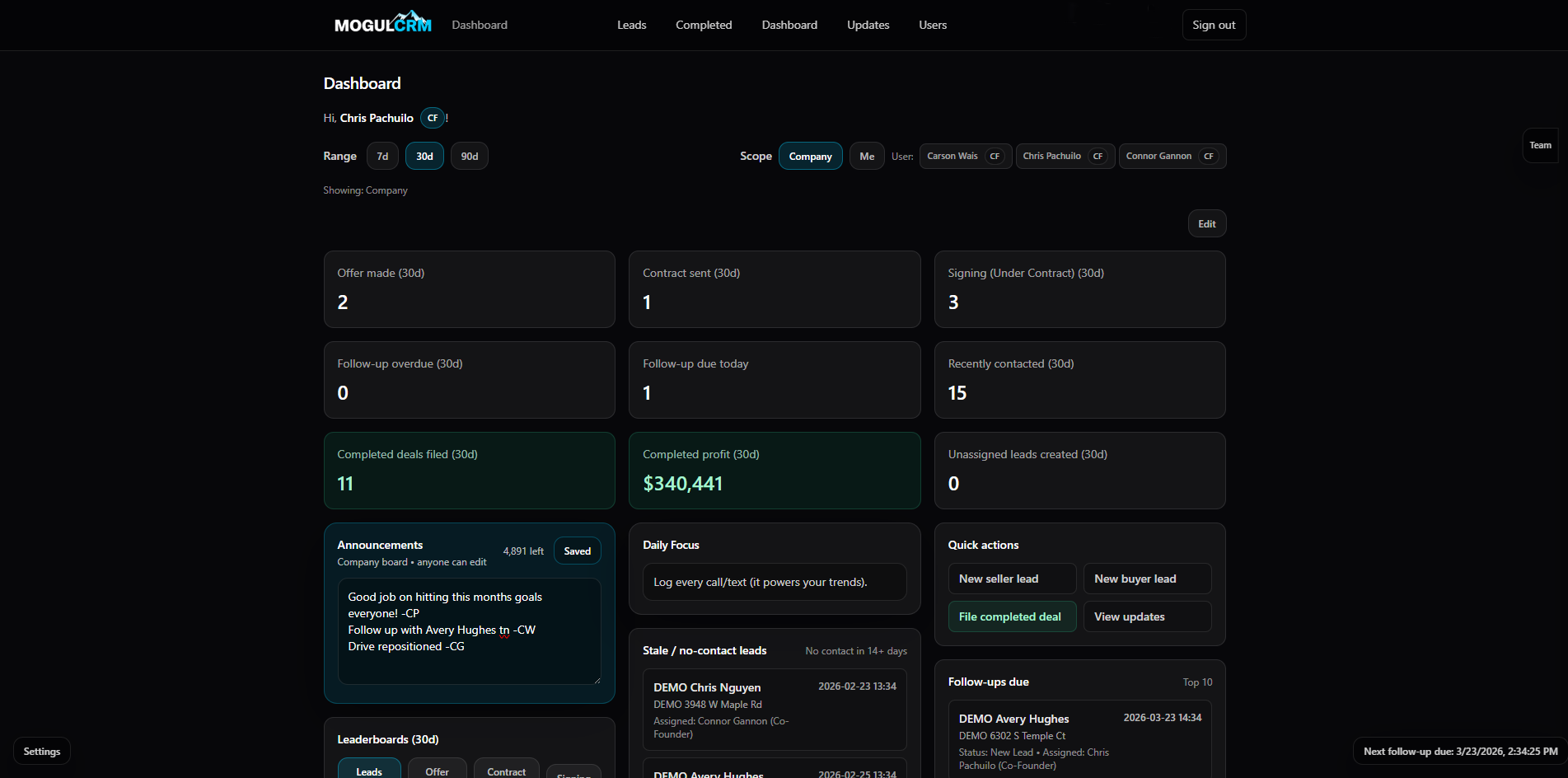Viewport: 1568px width, 778px height.
Task: Open the Team panel on the right edge
Action: (1540, 145)
